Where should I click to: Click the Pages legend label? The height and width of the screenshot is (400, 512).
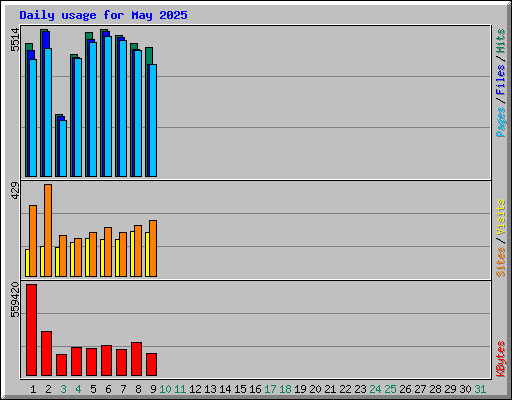tap(500, 122)
